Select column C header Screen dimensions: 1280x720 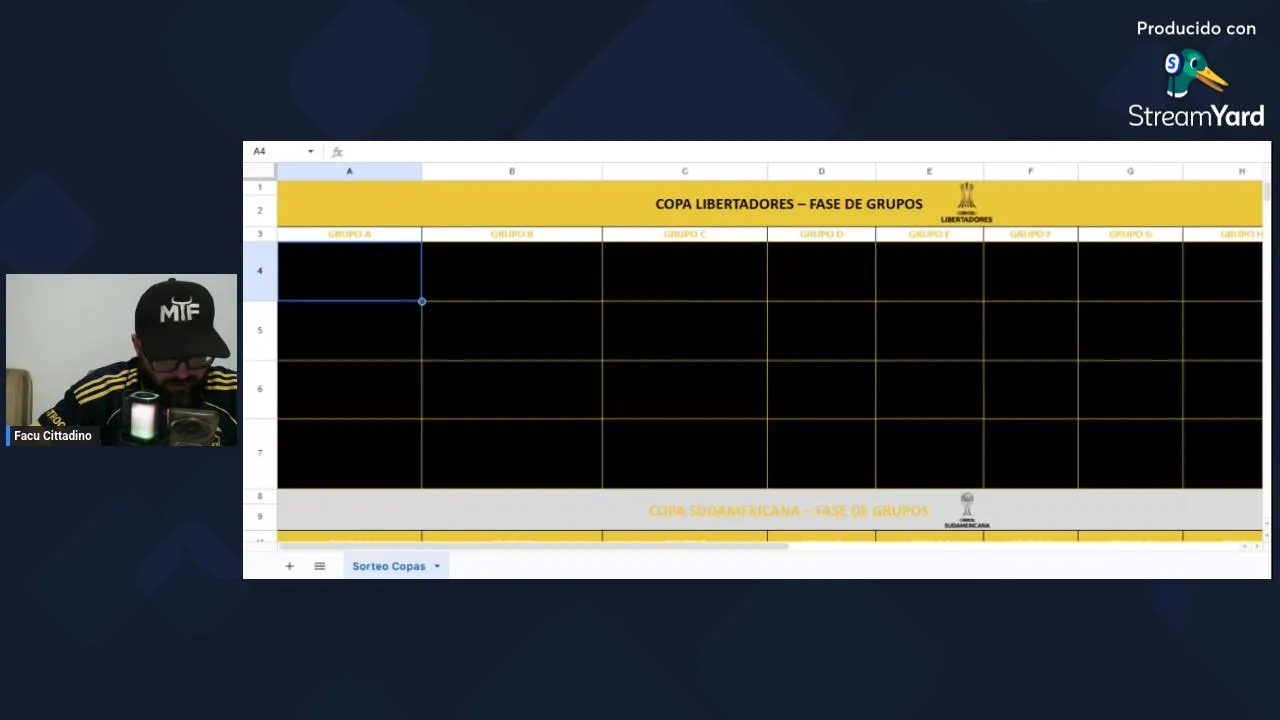pos(684,171)
